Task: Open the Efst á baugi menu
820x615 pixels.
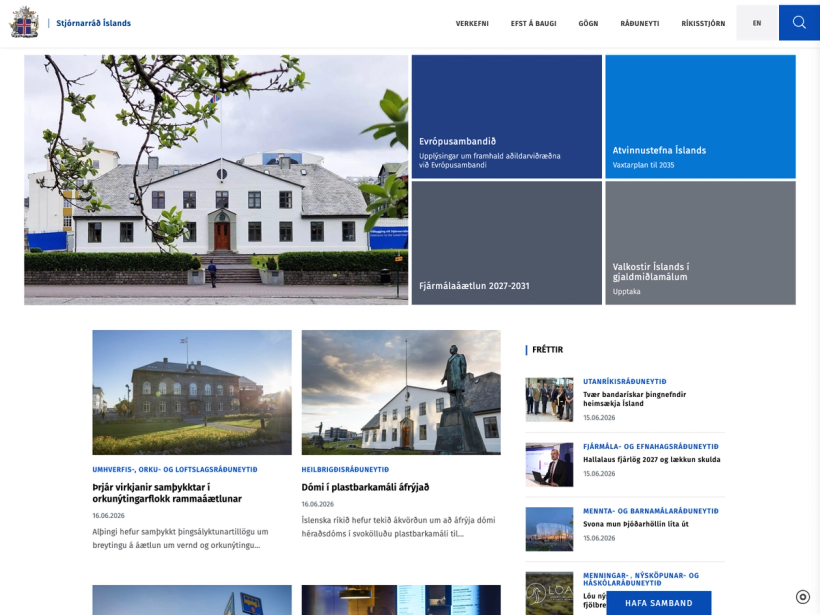Action: 533,24
